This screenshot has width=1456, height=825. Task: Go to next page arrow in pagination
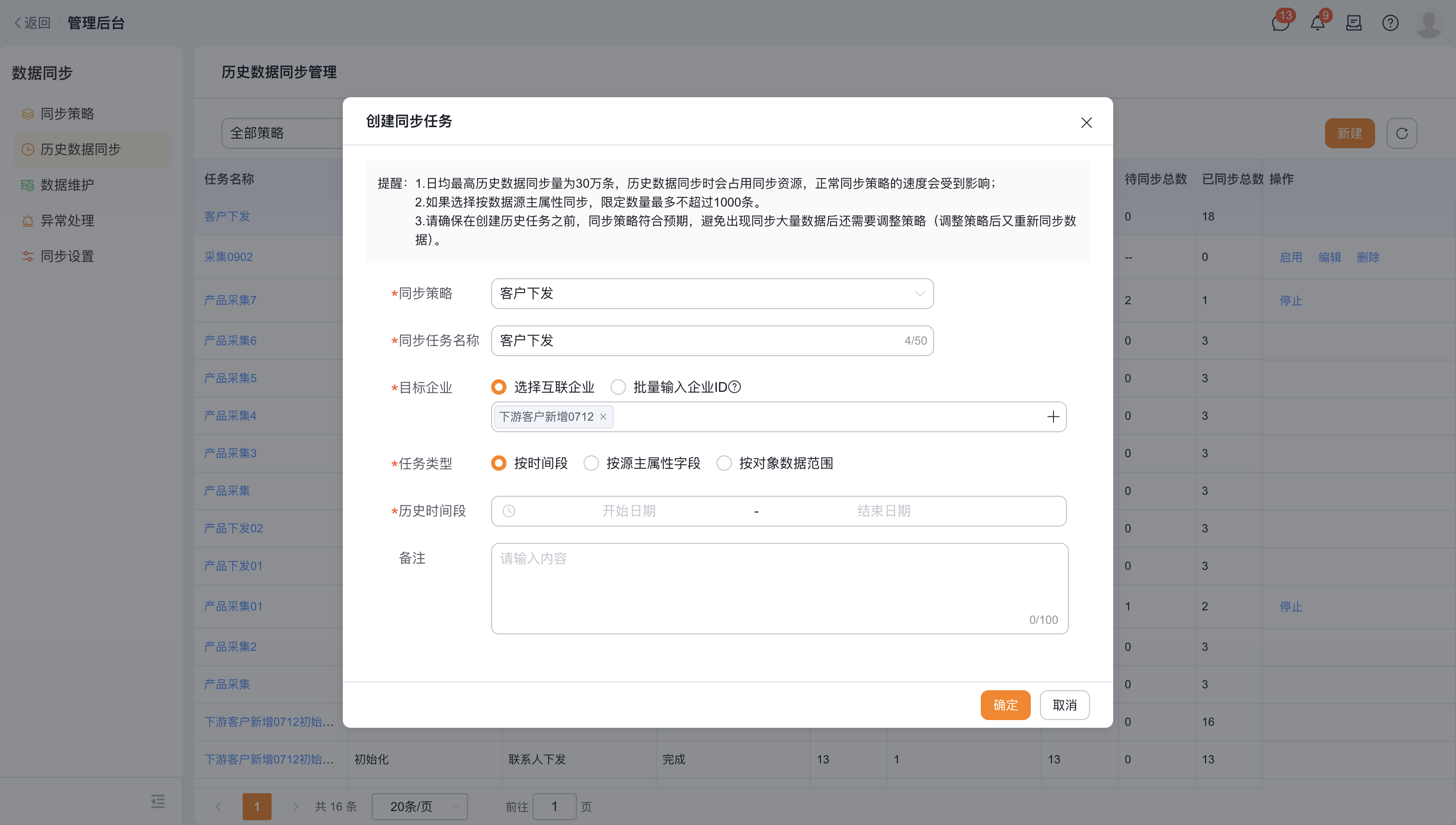tap(295, 806)
